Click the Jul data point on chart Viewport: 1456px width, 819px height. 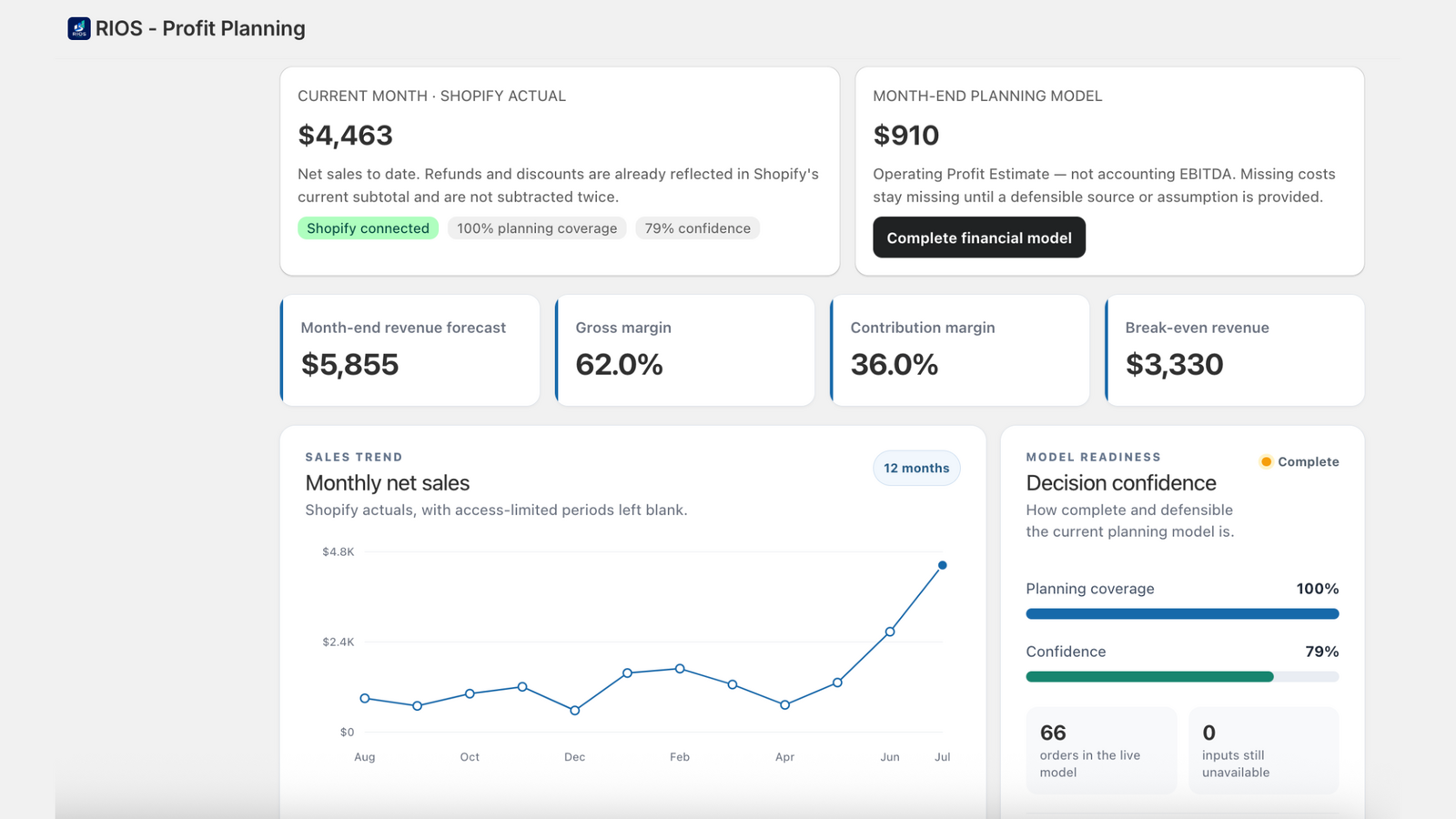click(943, 565)
